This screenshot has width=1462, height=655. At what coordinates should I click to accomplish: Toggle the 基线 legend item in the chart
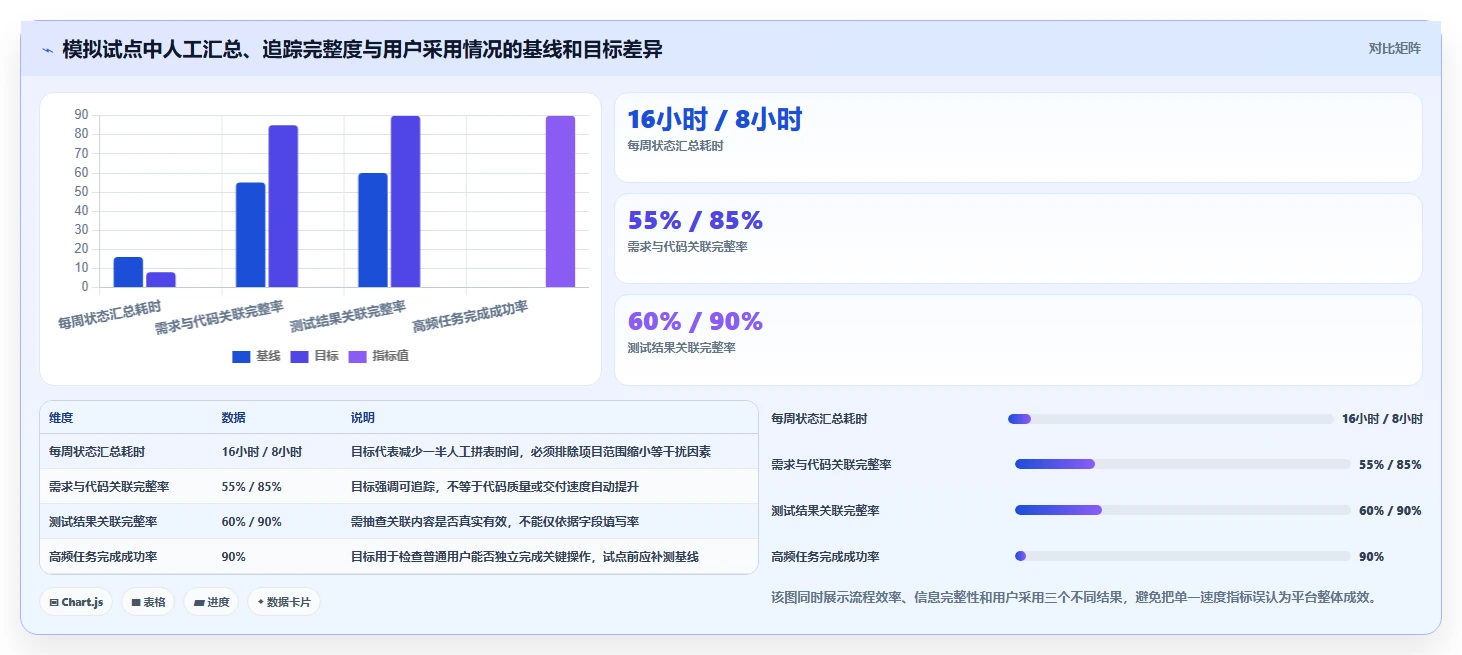[x=256, y=356]
